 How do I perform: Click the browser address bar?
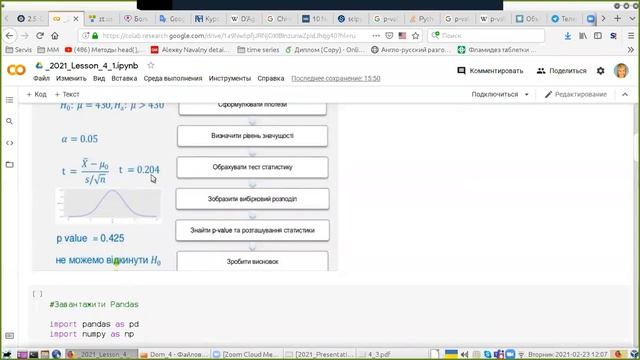coord(229,36)
